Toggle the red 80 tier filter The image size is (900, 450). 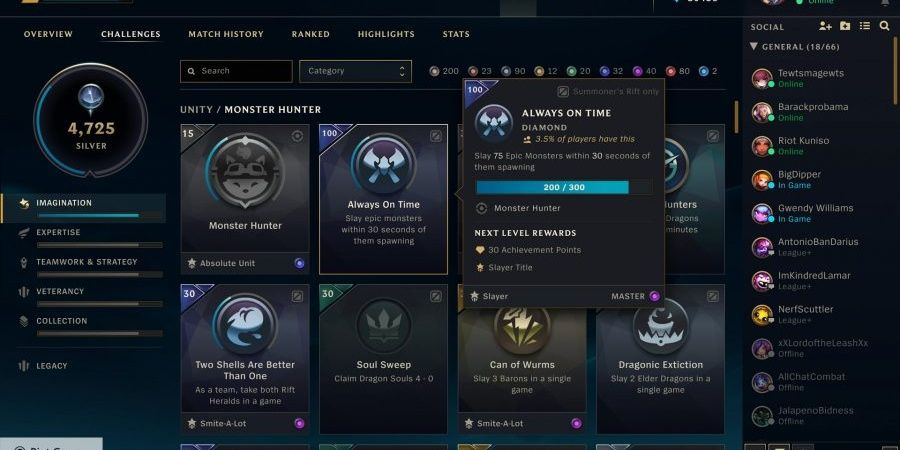(x=678, y=71)
